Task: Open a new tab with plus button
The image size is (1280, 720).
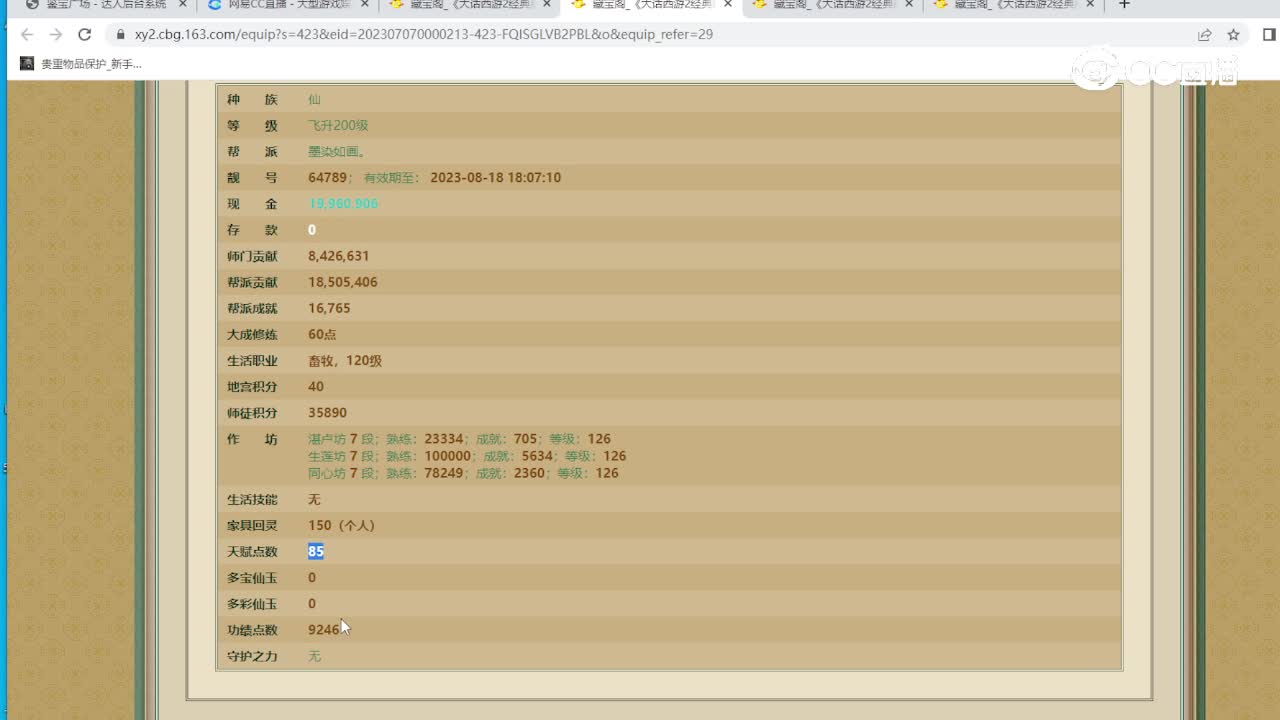Action: tap(1124, 5)
